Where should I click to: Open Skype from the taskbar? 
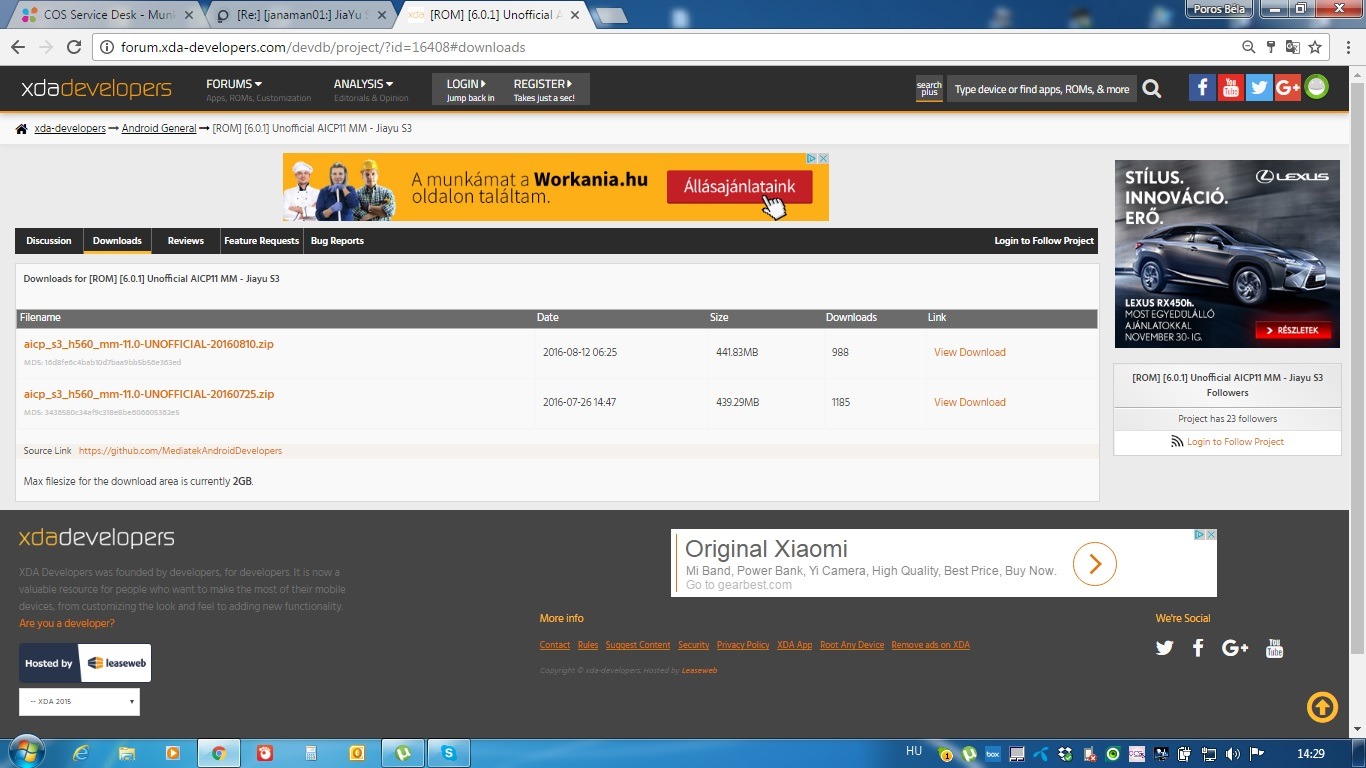[x=449, y=753]
